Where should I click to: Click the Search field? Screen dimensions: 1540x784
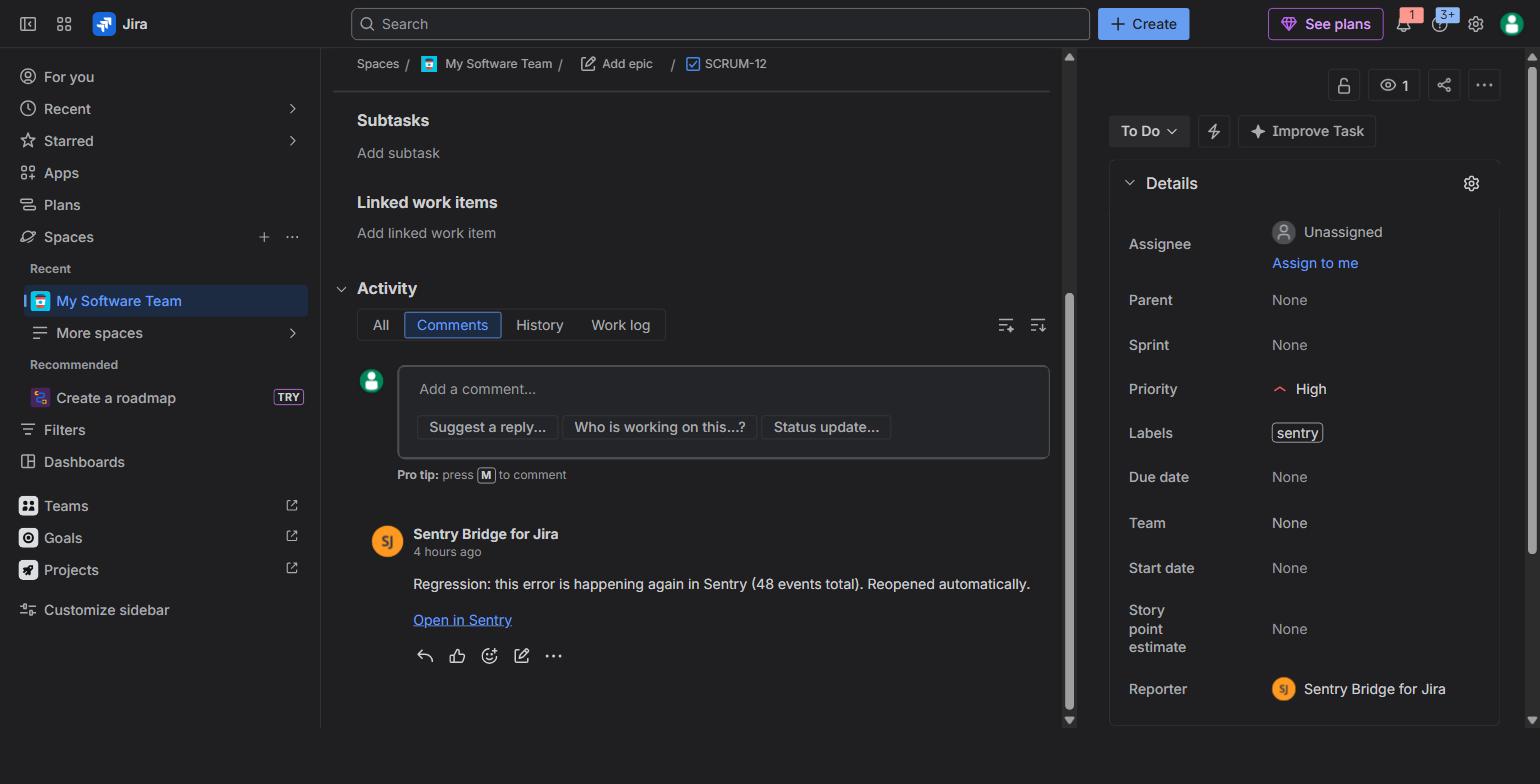pos(720,24)
